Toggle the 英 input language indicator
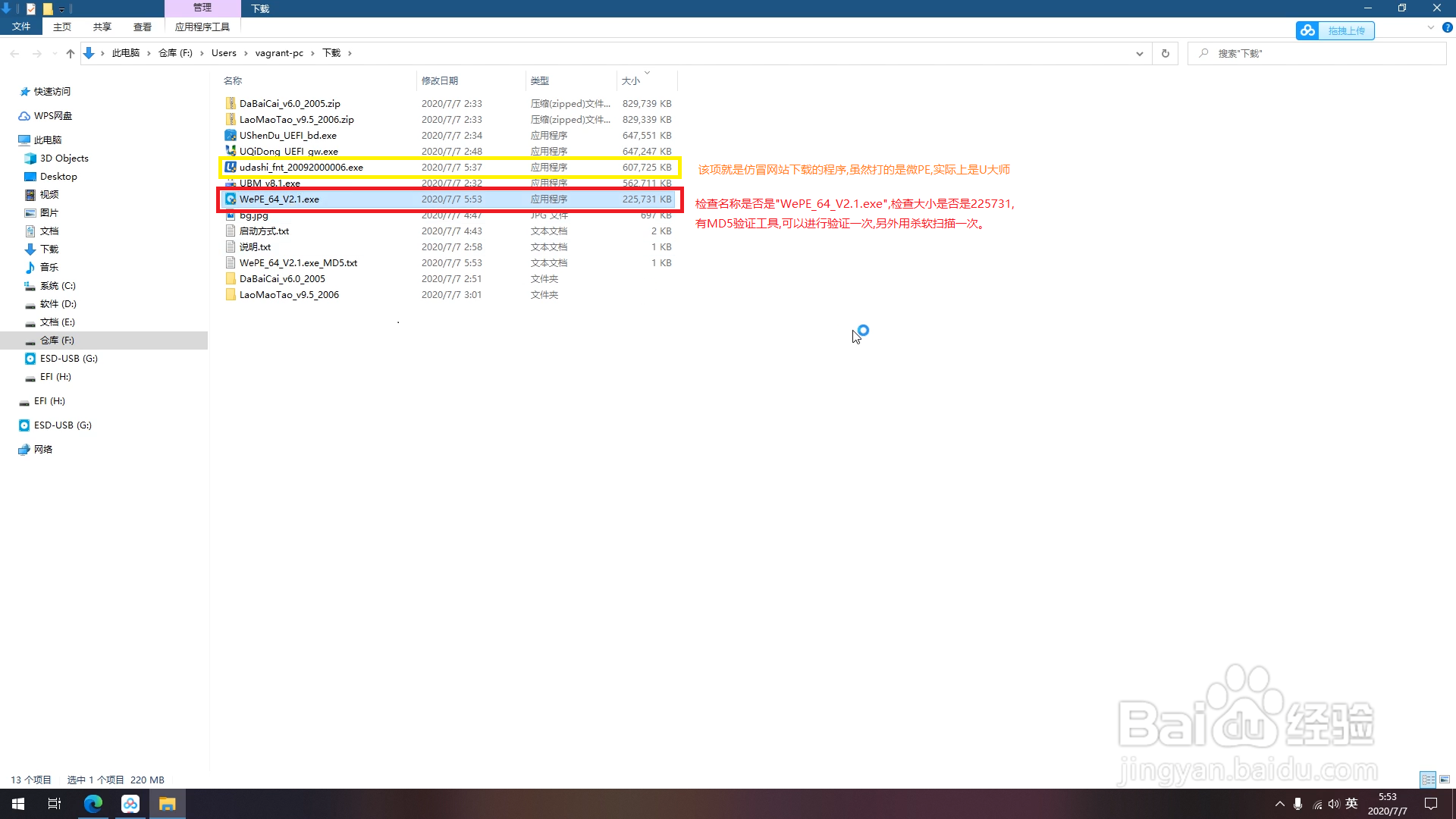The image size is (1456, 819). [1351, 804]
